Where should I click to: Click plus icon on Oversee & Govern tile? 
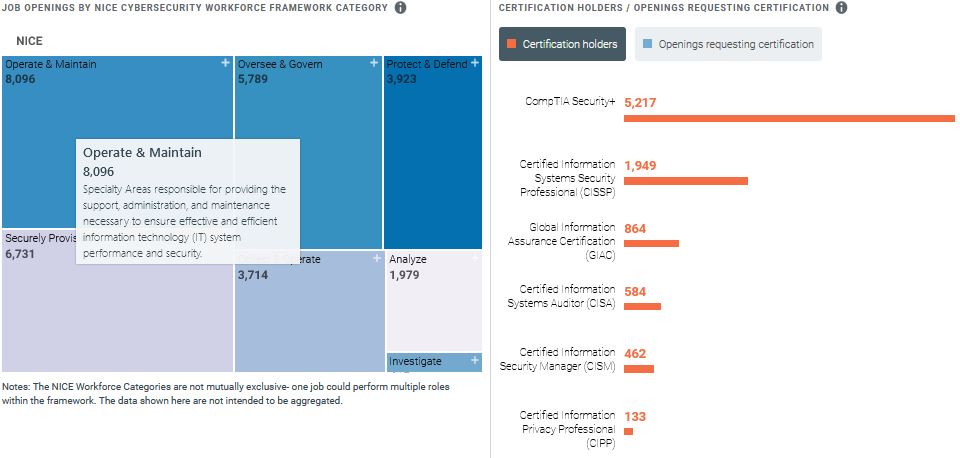pos(376,63)
